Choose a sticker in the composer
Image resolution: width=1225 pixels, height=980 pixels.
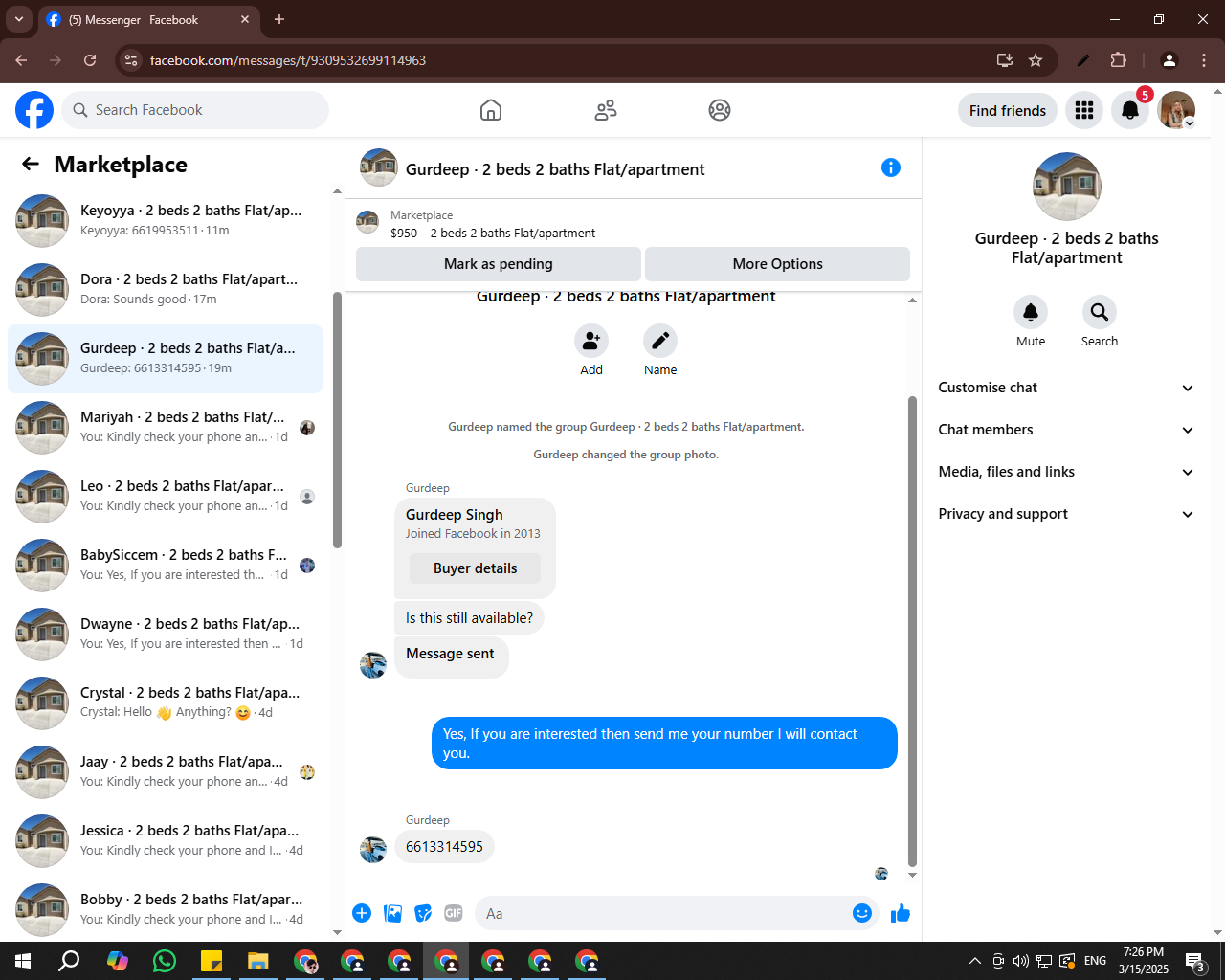point(423,913)
